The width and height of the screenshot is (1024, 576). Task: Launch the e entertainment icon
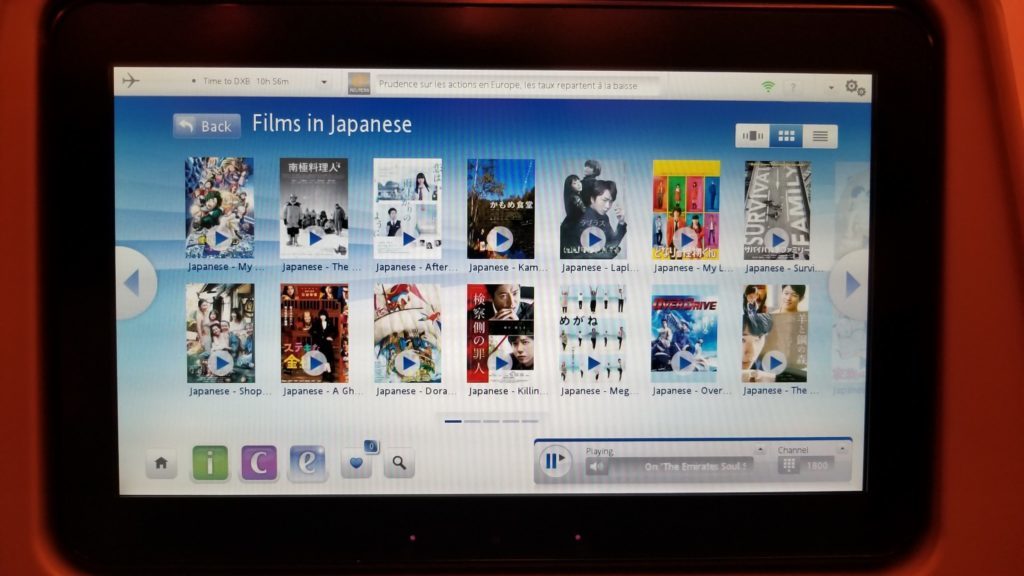[309, 463]
